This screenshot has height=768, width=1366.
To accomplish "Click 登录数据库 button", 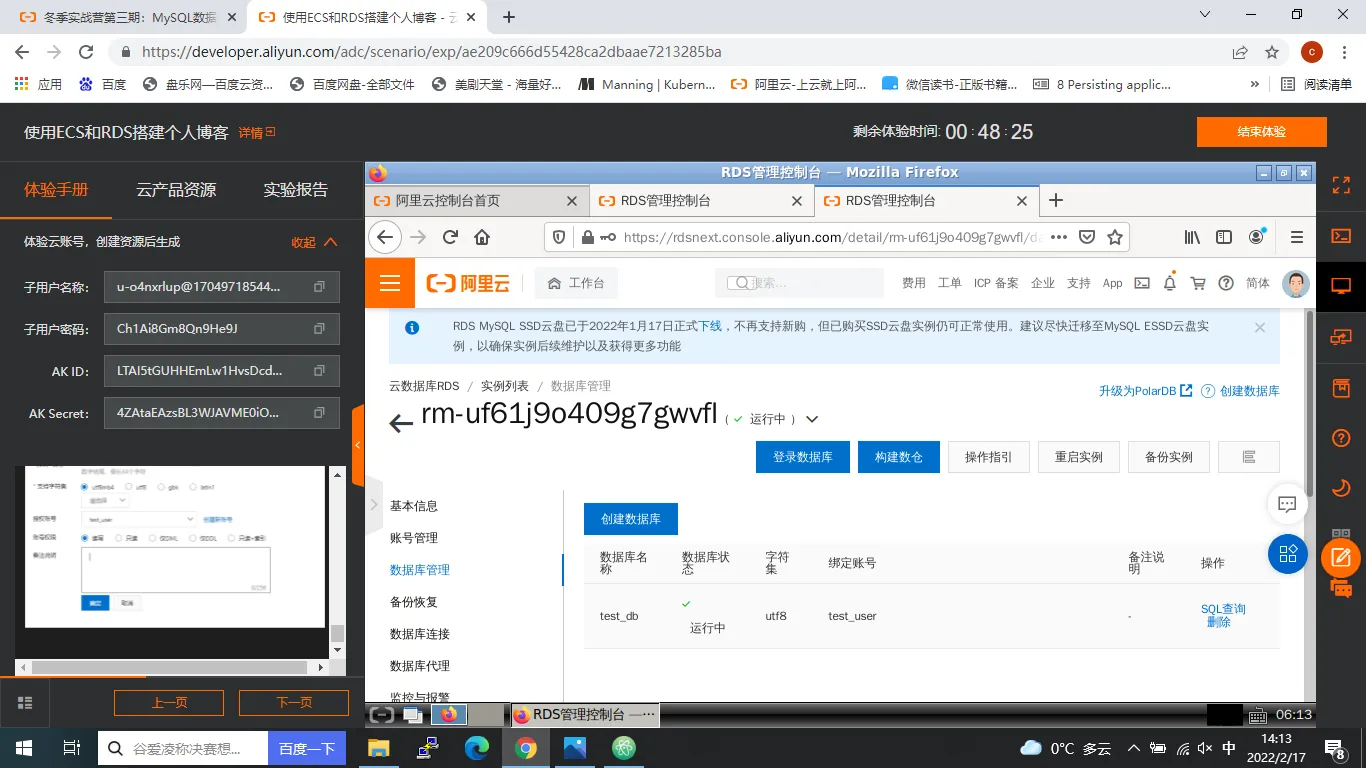I will (803, 457).
